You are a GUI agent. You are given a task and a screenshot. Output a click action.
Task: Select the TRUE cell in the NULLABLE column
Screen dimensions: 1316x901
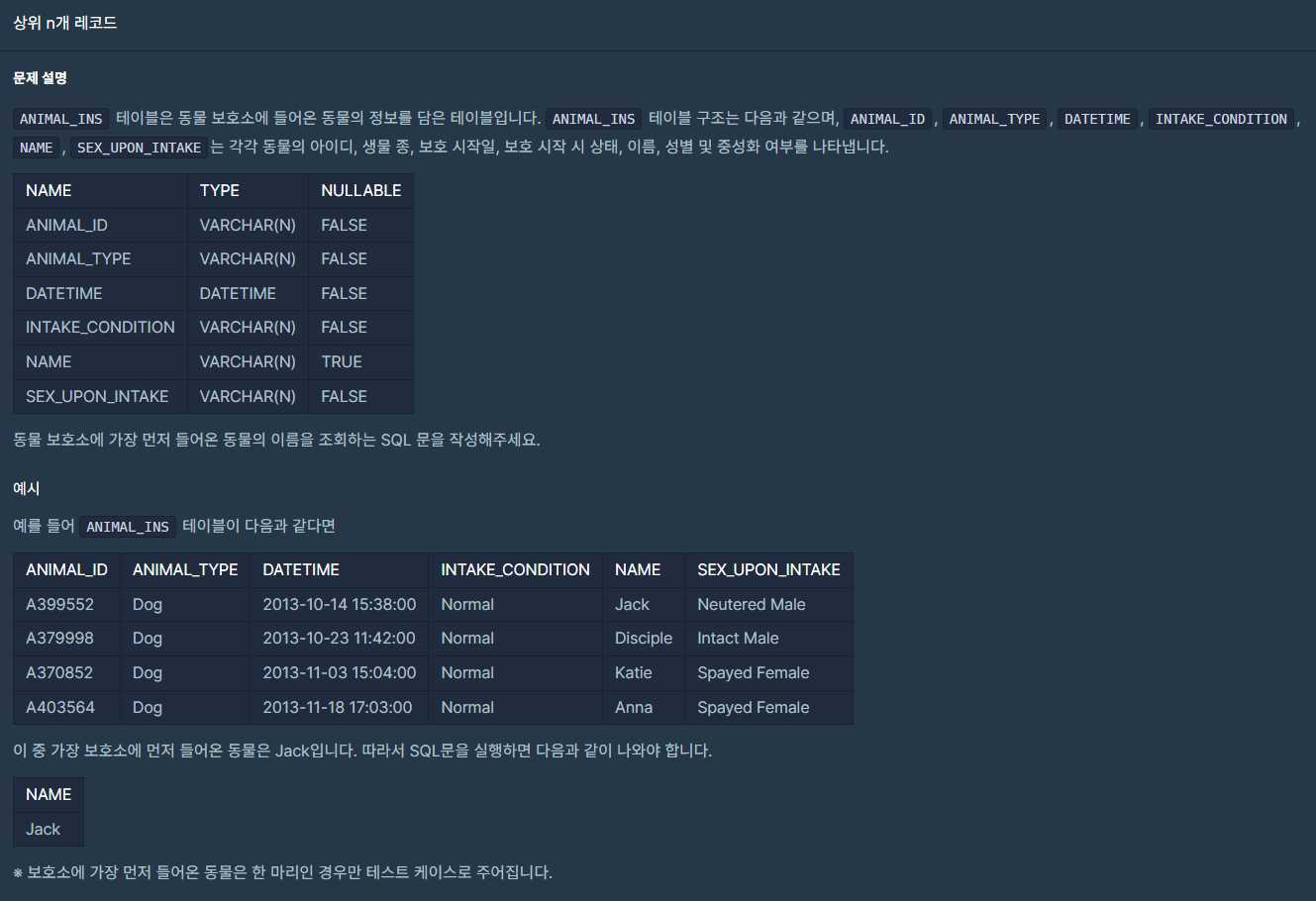pos(342,361)
